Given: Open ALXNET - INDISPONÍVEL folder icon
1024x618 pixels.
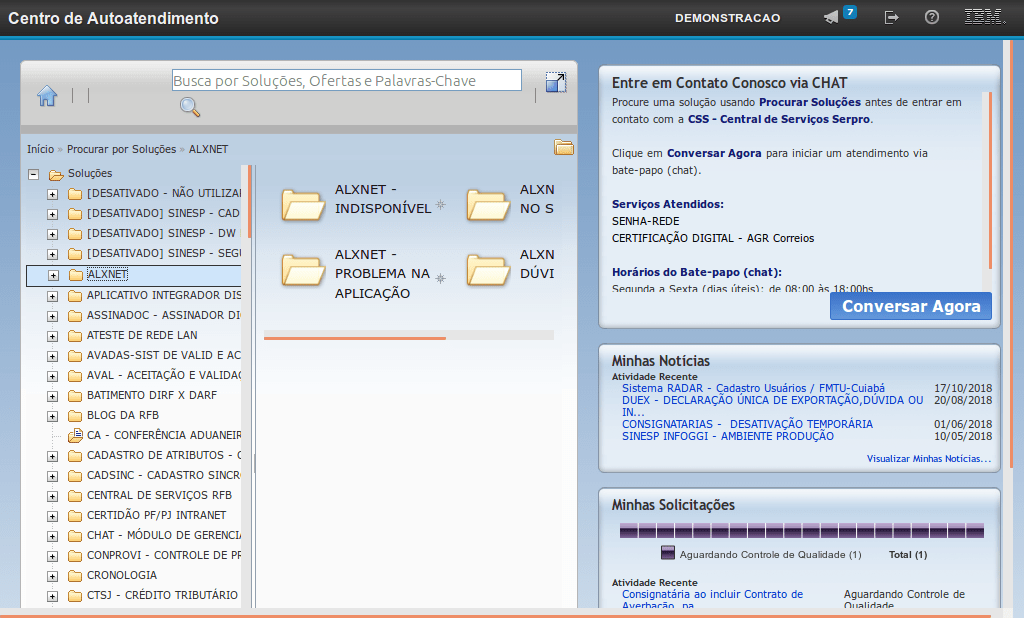Looking at the screenshot, I should 303,204.
